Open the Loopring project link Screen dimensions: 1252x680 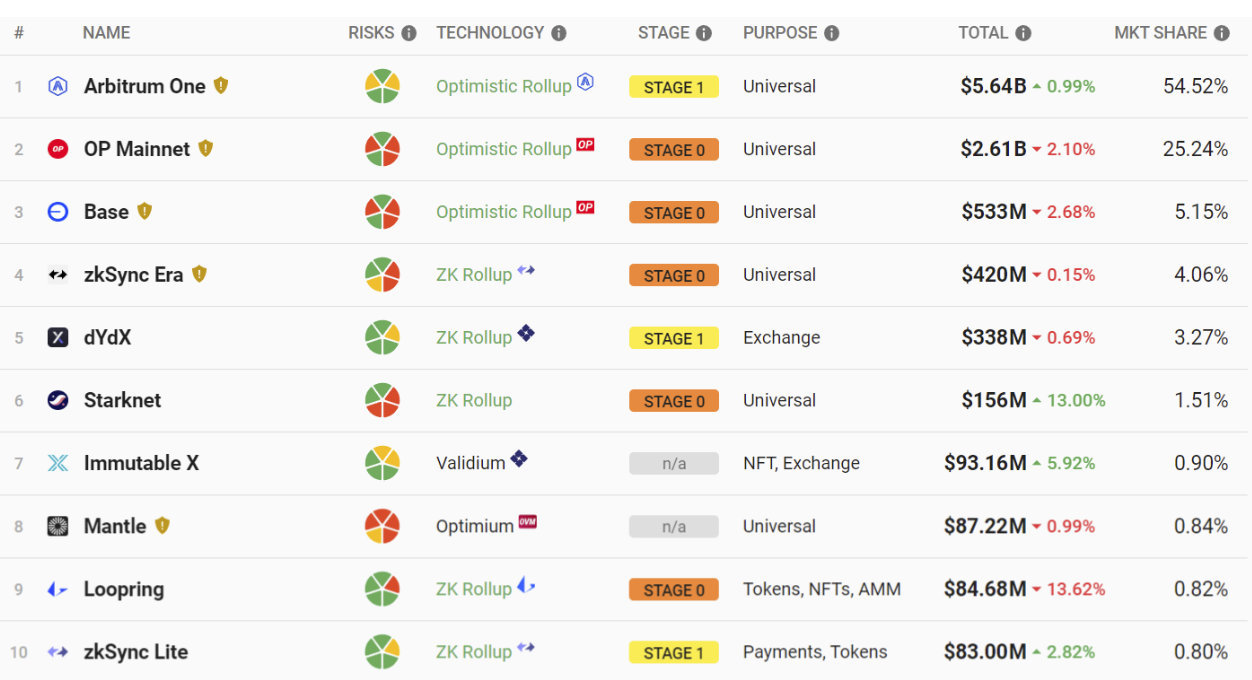(x=123, y=589)
